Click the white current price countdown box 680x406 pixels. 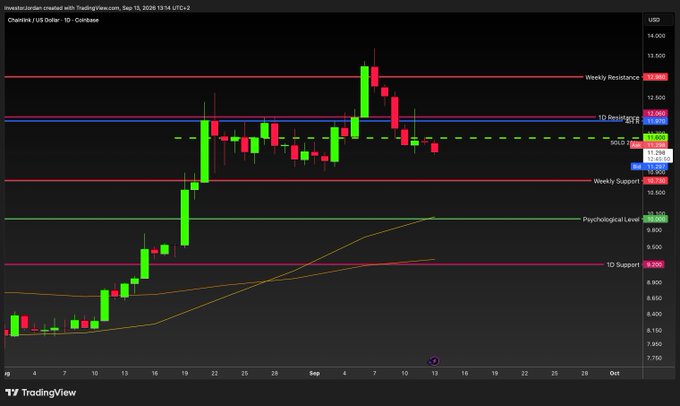tap(657, 156)
